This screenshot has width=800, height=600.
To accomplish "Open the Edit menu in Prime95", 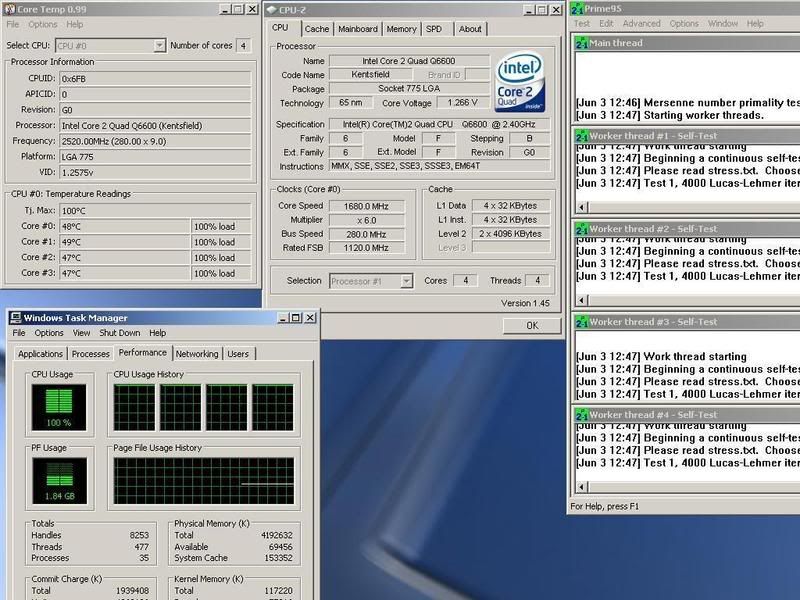I will pyautogui.click(x=606, y=23).
